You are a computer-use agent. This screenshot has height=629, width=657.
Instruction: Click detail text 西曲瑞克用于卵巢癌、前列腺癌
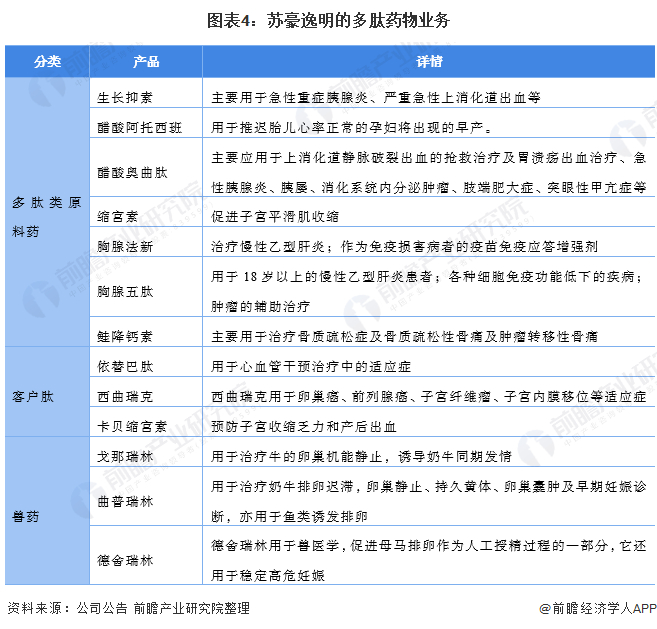pyautogui.click(x=309, y=396)
